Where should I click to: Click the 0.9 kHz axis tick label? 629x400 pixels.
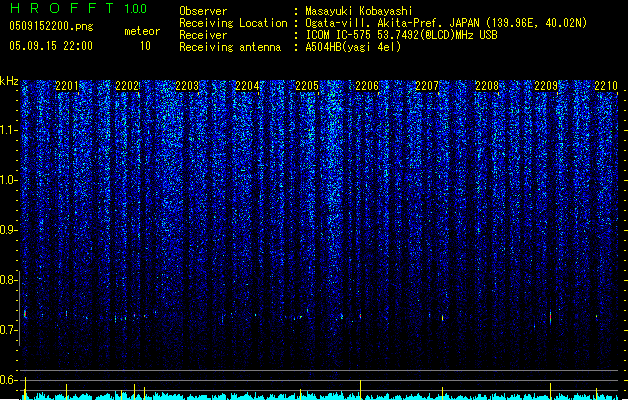click(x=8, y=230)
